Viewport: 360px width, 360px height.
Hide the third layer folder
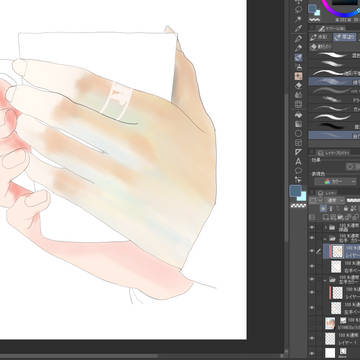click(312, 280)
